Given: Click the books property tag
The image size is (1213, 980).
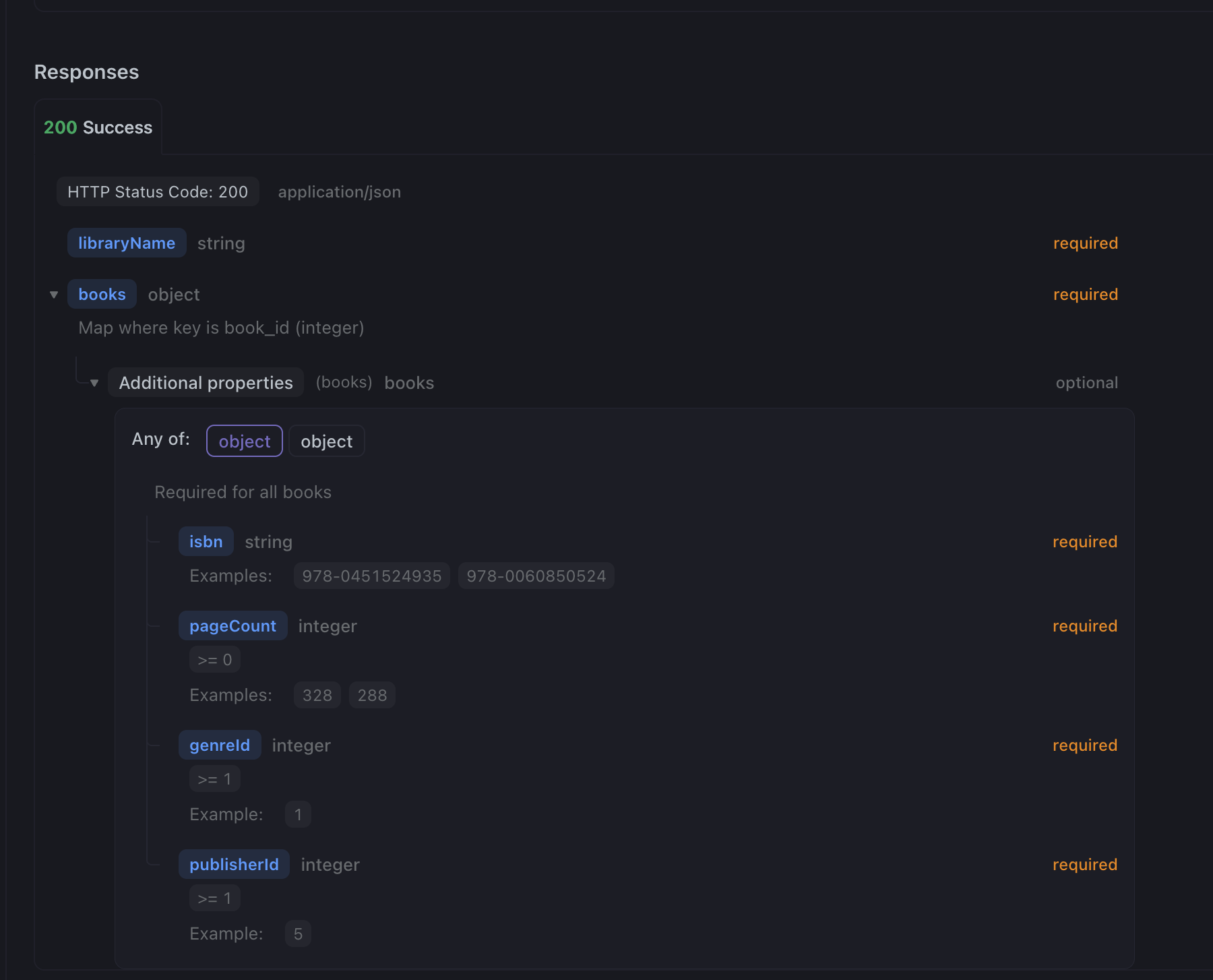Looking at the screenshot, I should pyautogui.click(x=102, y=295).
